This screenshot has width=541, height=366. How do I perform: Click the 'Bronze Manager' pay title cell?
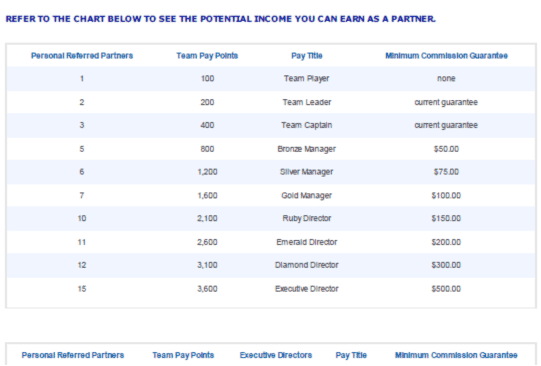click(x=306, y=149)
